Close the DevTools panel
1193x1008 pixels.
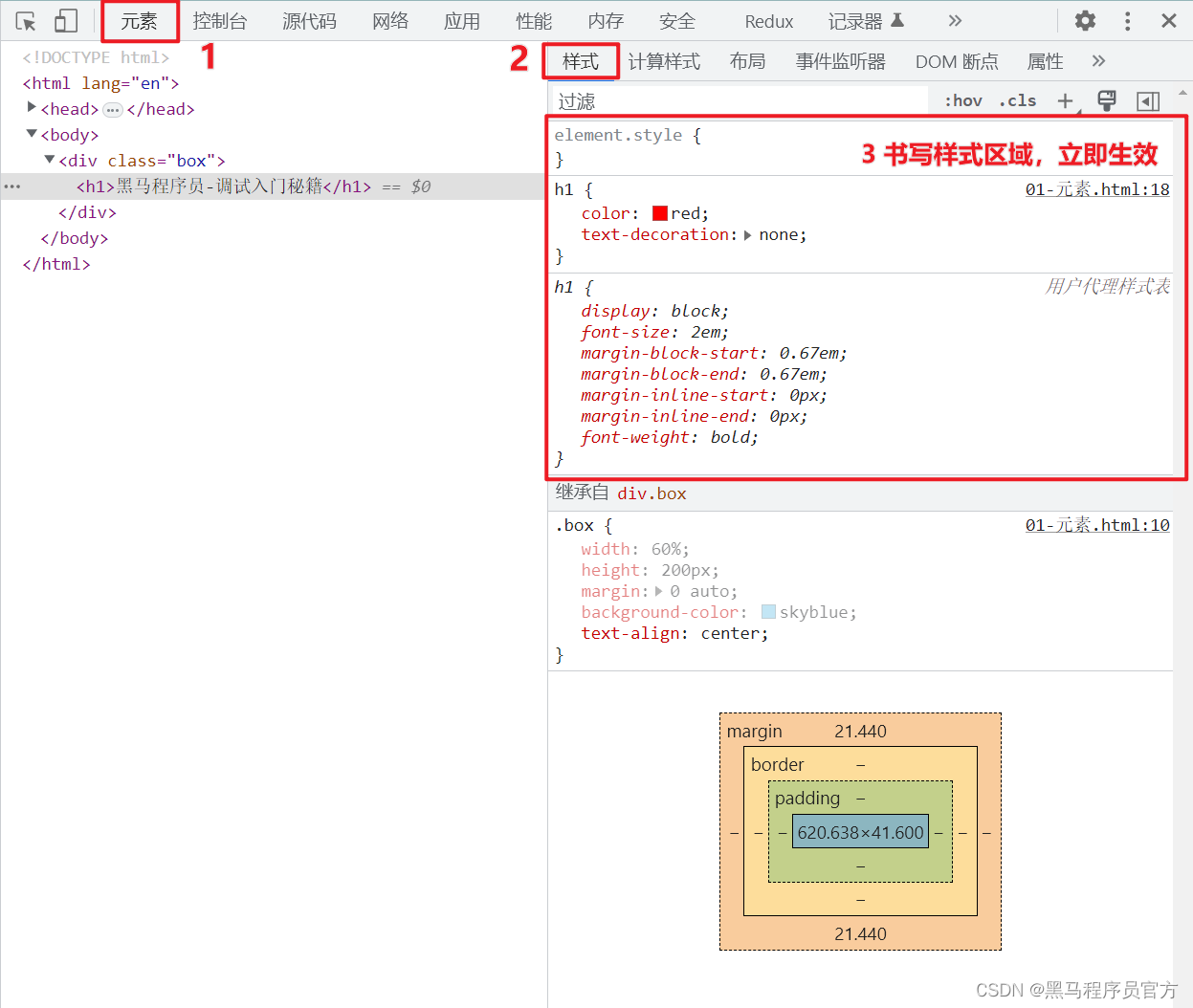[1169, 21]
